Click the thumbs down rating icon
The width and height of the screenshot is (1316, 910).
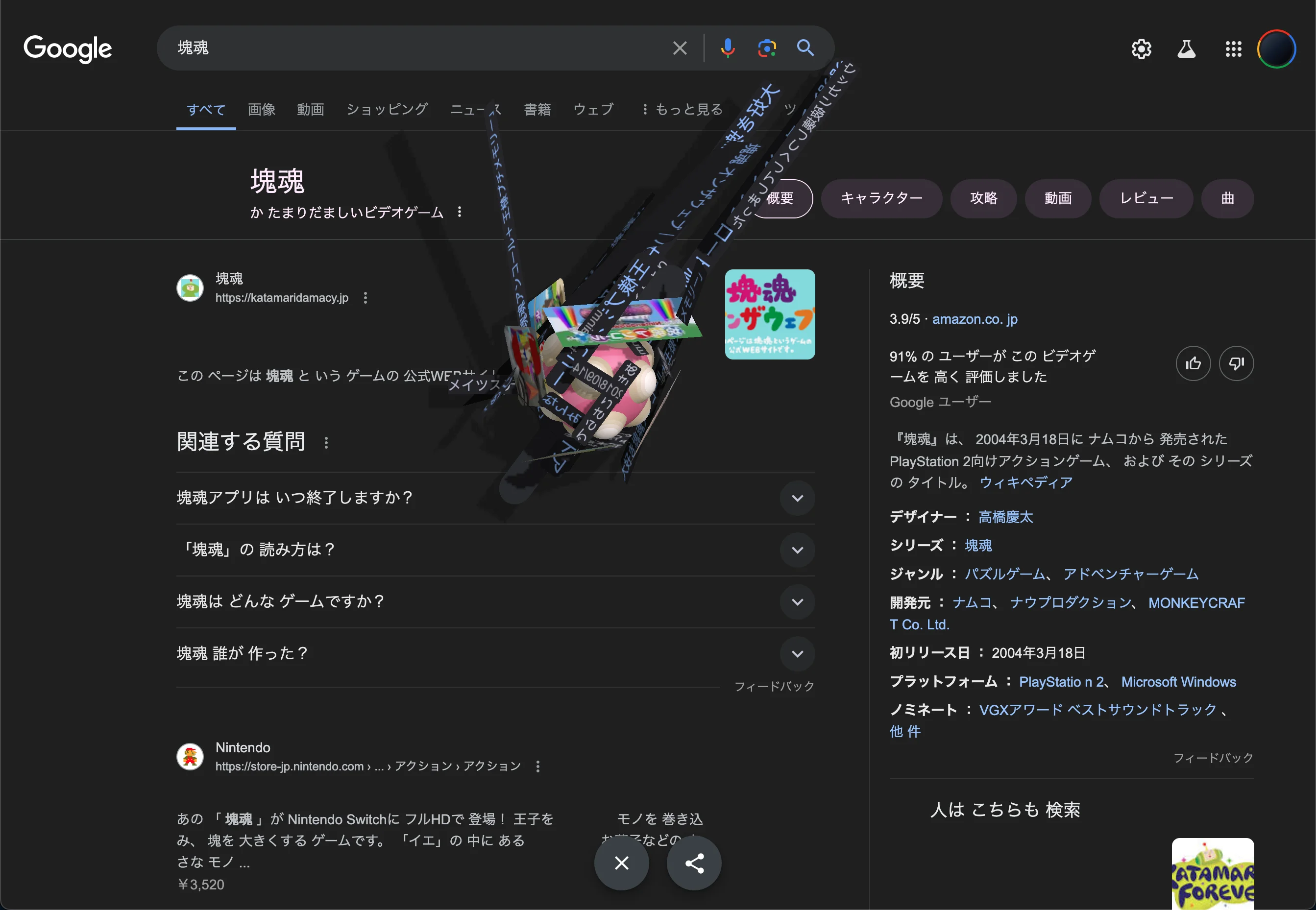1236,363
